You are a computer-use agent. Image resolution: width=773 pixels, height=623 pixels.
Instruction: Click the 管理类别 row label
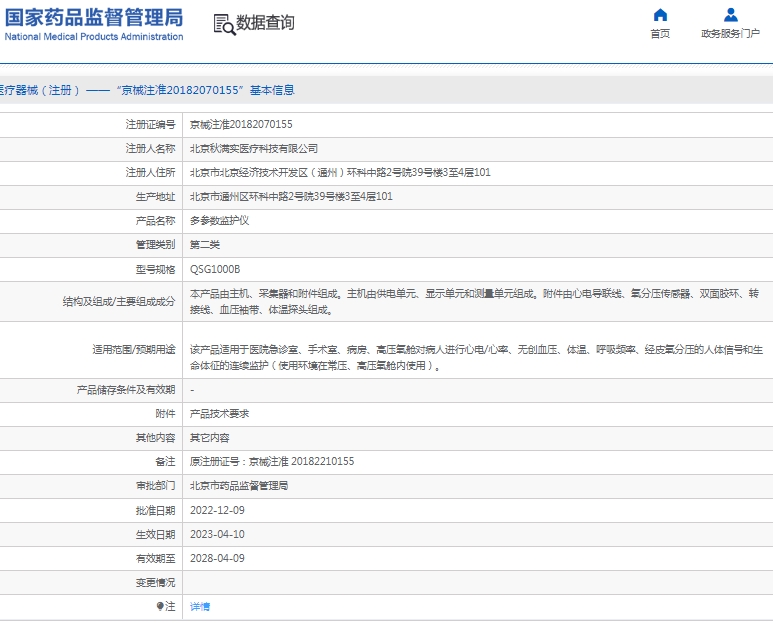(x=155, y=245)
